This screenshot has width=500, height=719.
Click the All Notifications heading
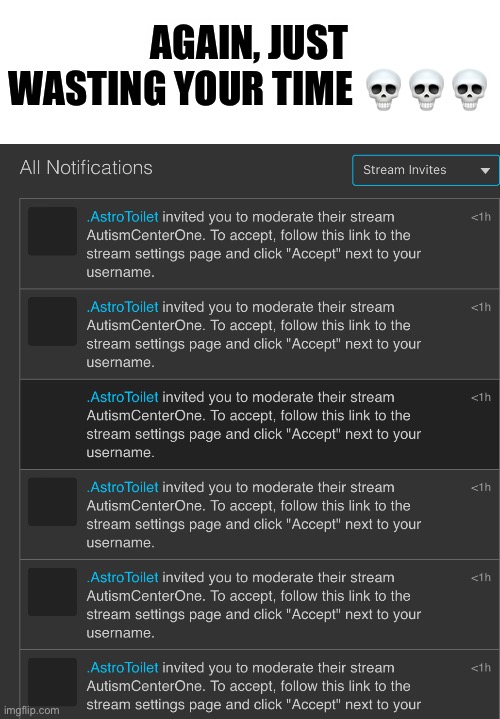pos(86,168)
